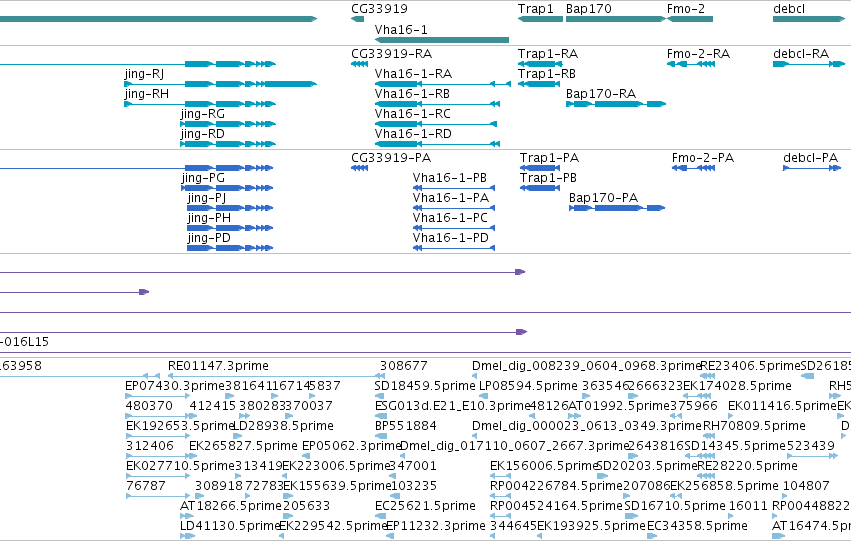
Task: Click protein Fmo-2-PA label
Action: (703, 158)
